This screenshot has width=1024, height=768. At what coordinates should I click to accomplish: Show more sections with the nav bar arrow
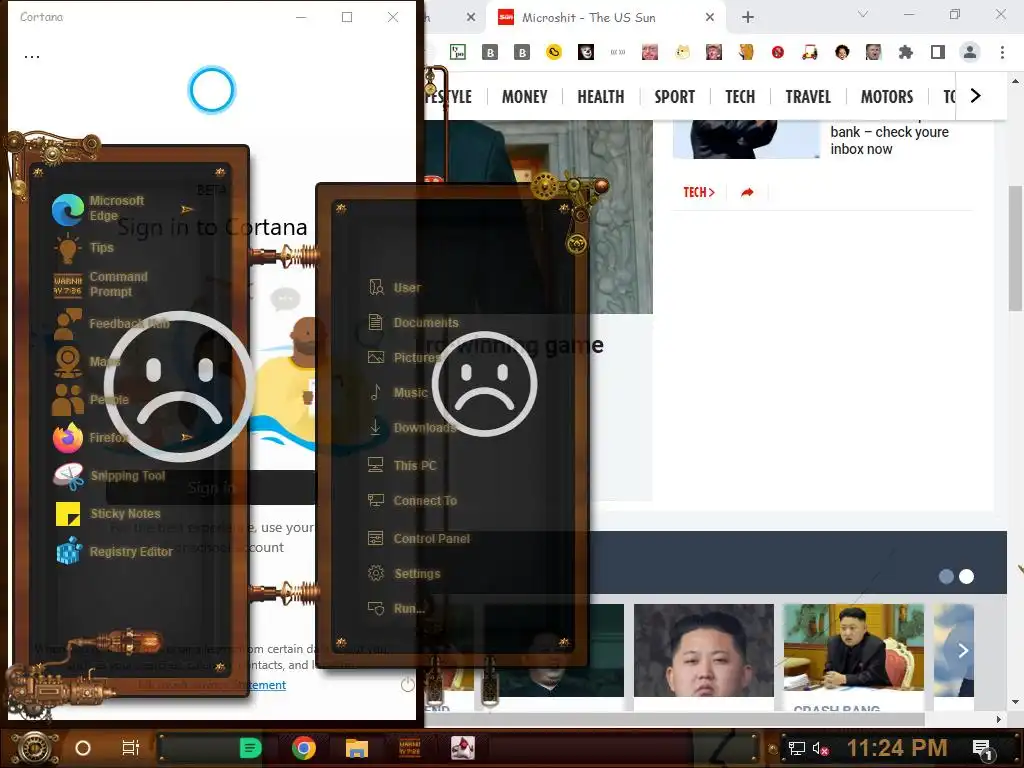click(x=976, y=96)
